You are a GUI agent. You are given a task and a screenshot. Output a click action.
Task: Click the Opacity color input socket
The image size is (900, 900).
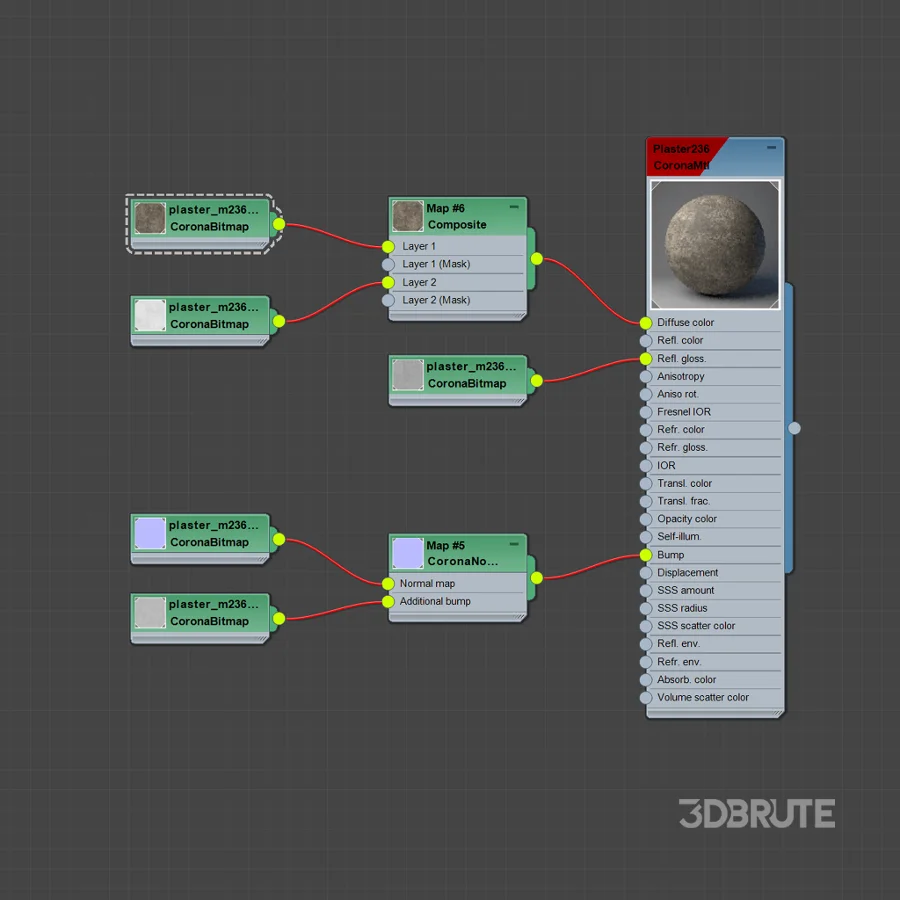[x=646, y=519]
